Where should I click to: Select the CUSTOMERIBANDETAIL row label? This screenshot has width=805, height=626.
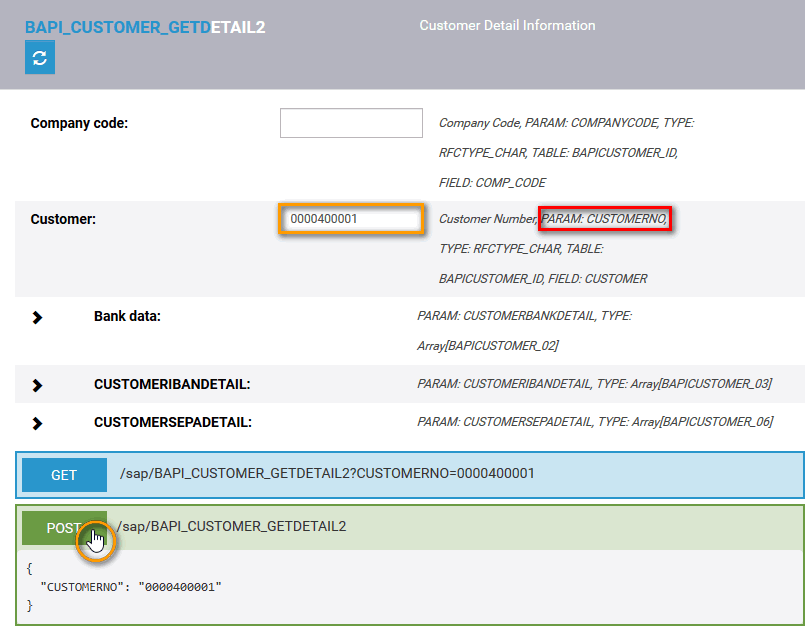pos(171,384)
